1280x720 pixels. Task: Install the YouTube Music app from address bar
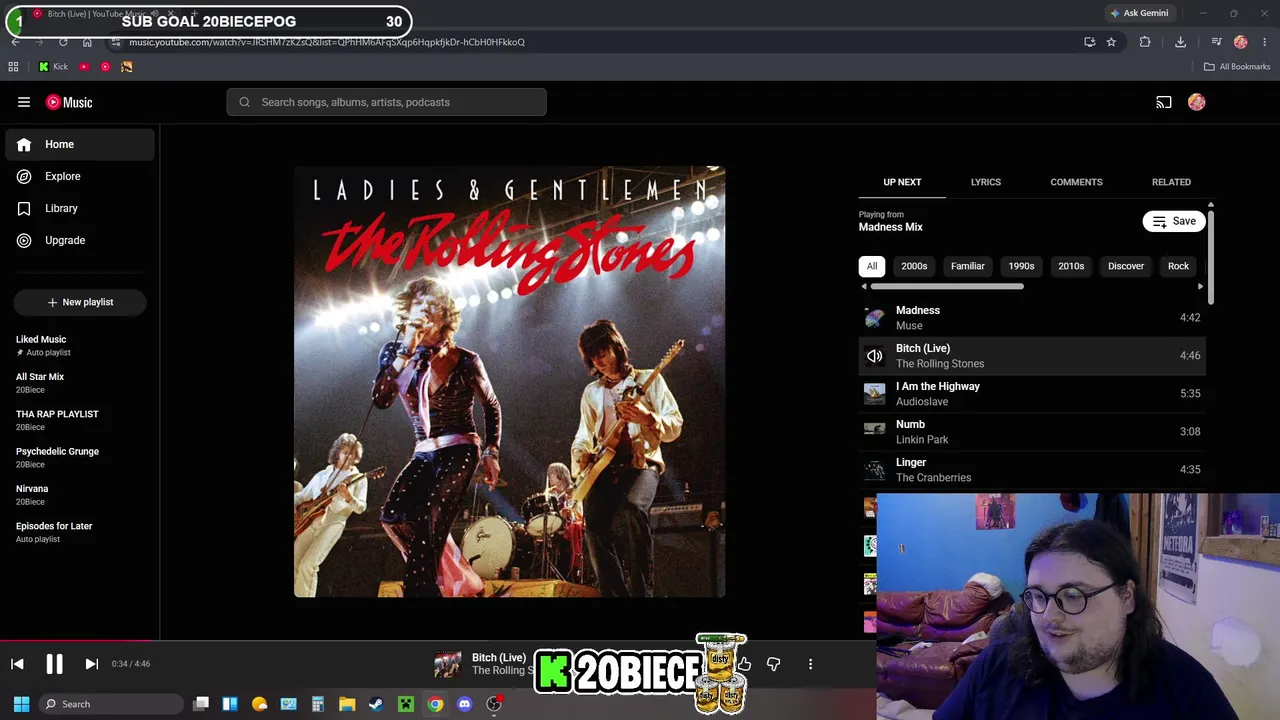(1089, 42)
